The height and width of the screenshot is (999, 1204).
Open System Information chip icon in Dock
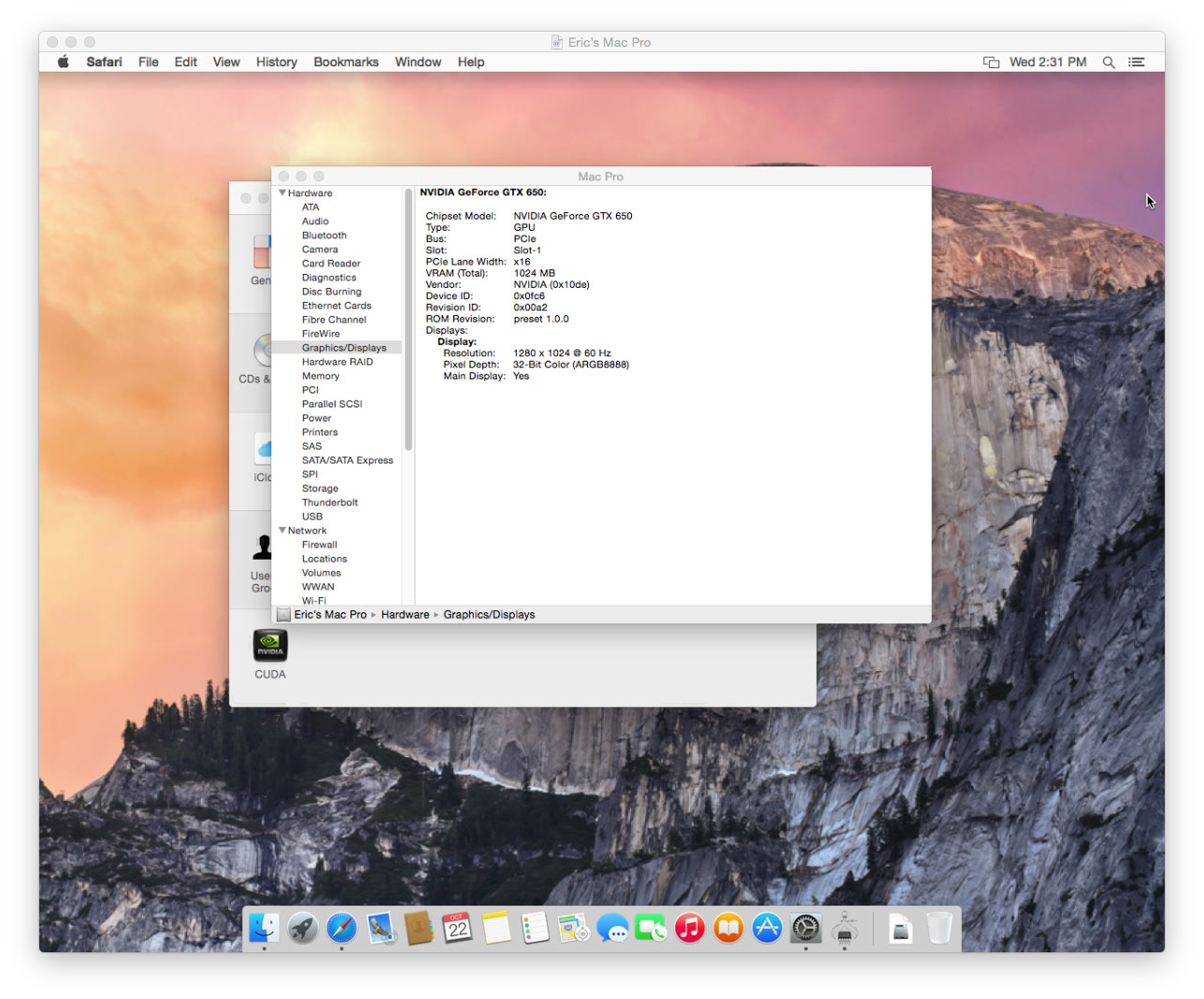click(845, 928)
